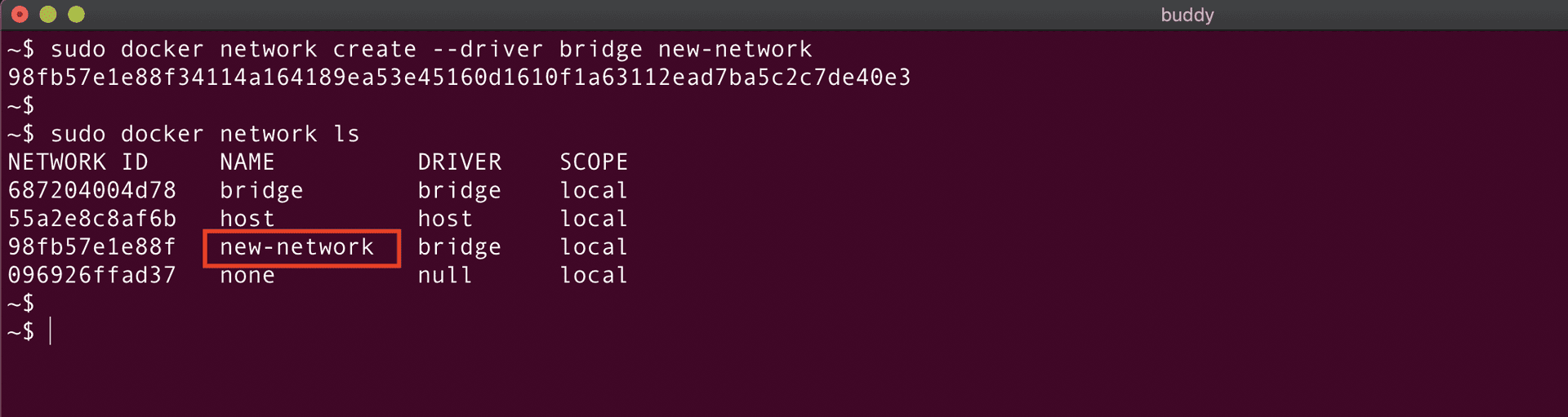Click the "host" entry in the NAME column
The width and height of the screenshot is (1568, 417).
coord(247,219)
